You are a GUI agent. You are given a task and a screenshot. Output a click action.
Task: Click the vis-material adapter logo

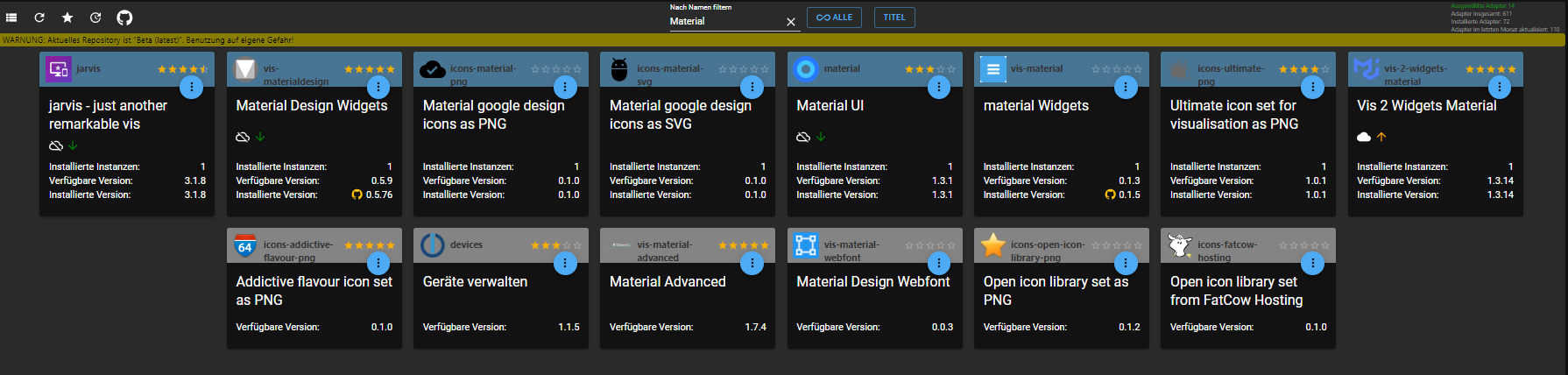pyautogui.click(x=993, y=69)
